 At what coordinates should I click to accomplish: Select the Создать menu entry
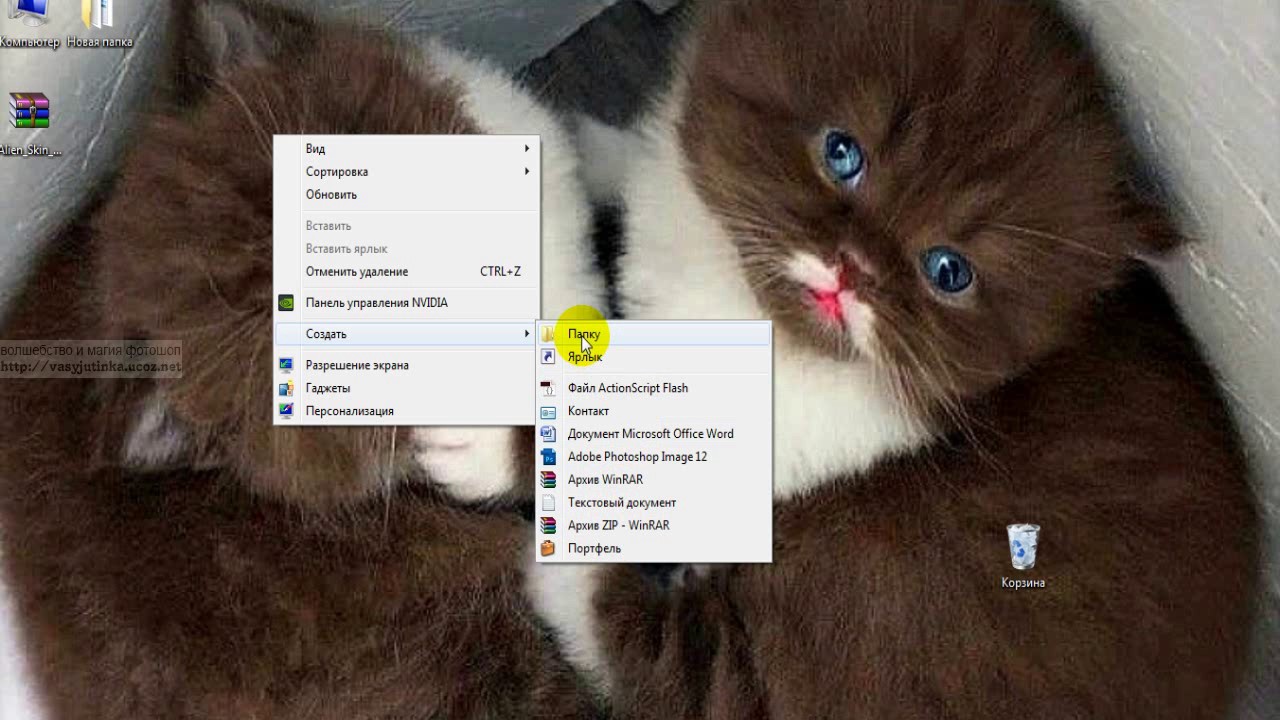pyautogui.click(x=406, y=334)
